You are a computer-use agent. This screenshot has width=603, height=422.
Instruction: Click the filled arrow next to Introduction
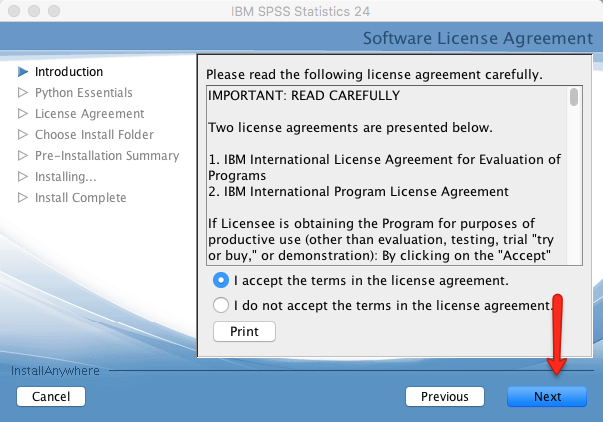[x=23, y=72]
